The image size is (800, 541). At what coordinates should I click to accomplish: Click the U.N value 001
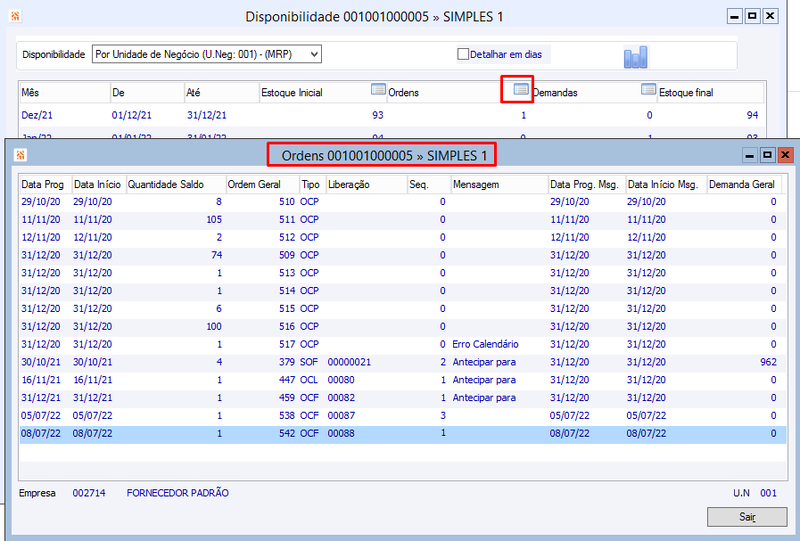pos(768,493)
